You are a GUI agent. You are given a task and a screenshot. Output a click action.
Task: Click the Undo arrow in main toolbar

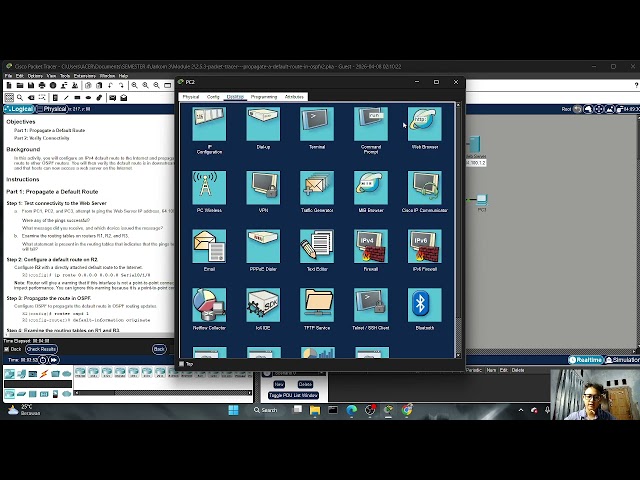point(110,85)
